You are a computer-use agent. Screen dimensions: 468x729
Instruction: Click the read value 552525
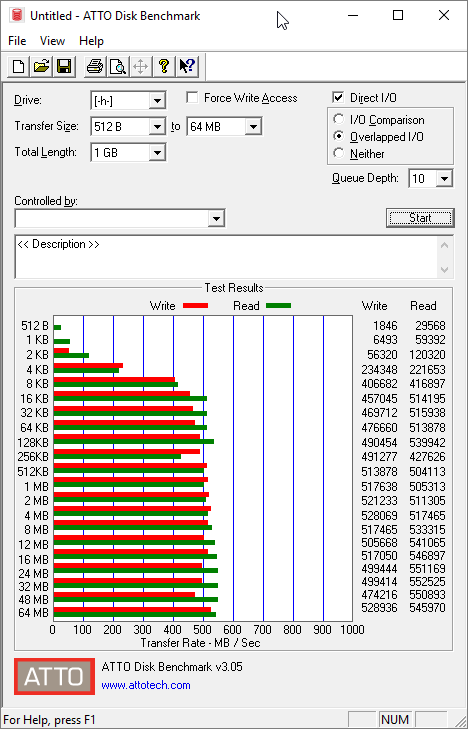click(427, 582)
